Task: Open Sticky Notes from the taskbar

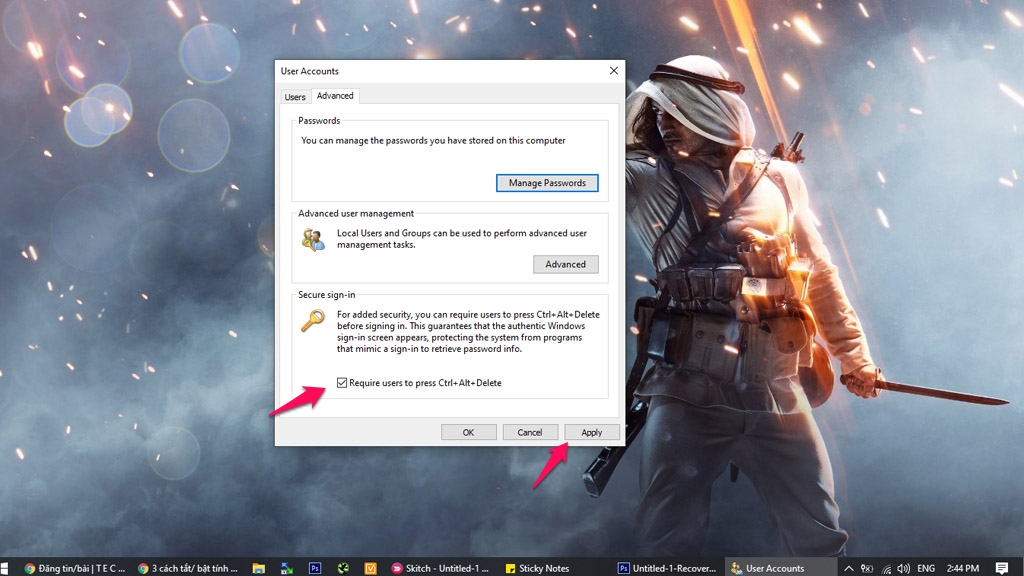Action: tap(537, 568)
